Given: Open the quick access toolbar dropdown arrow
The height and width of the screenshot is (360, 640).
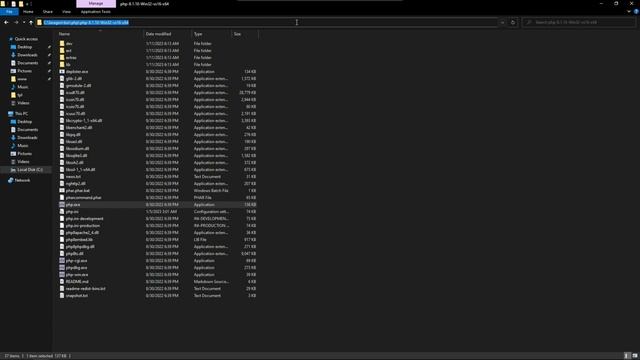Looking at the screenshot, I should click(31, 4).
